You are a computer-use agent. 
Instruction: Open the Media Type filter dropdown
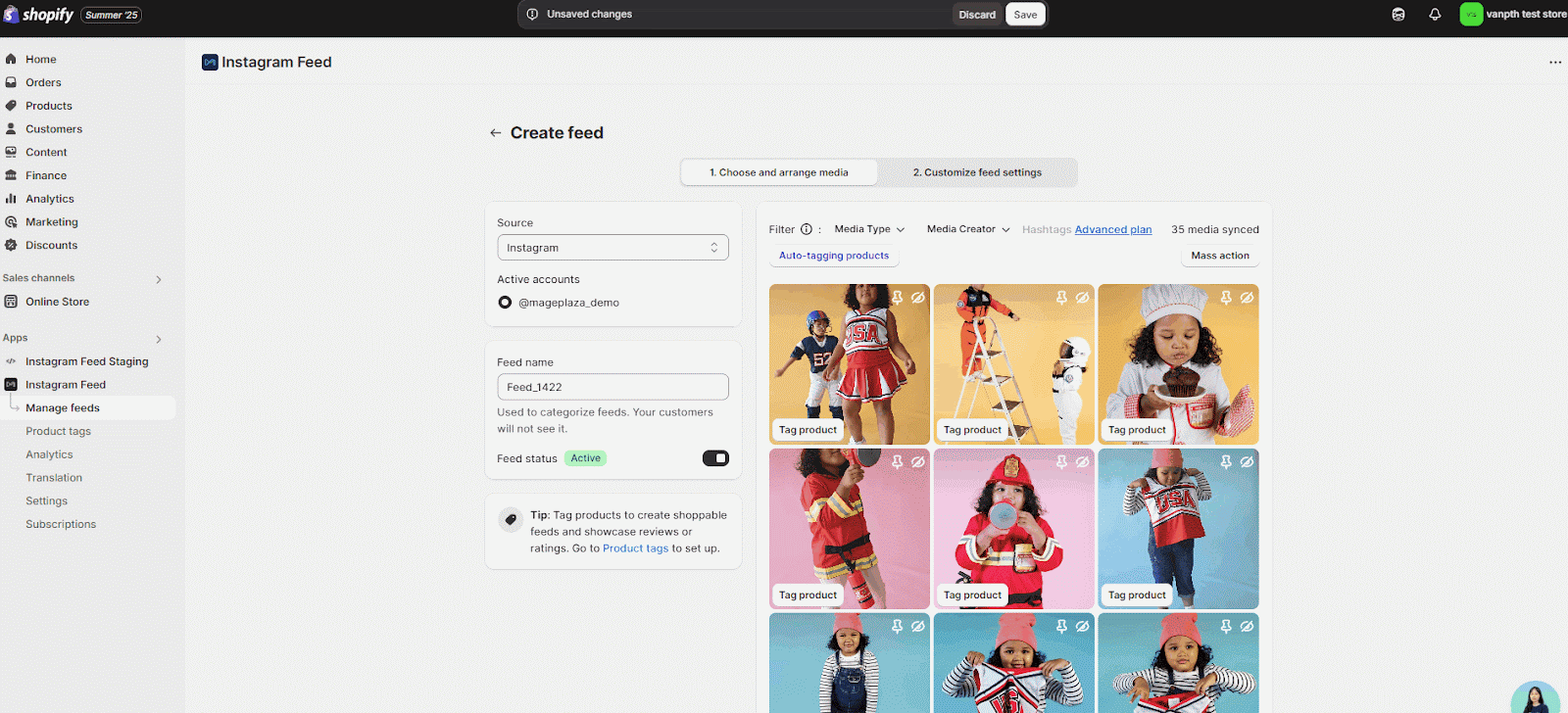click(x=869, y=229)
